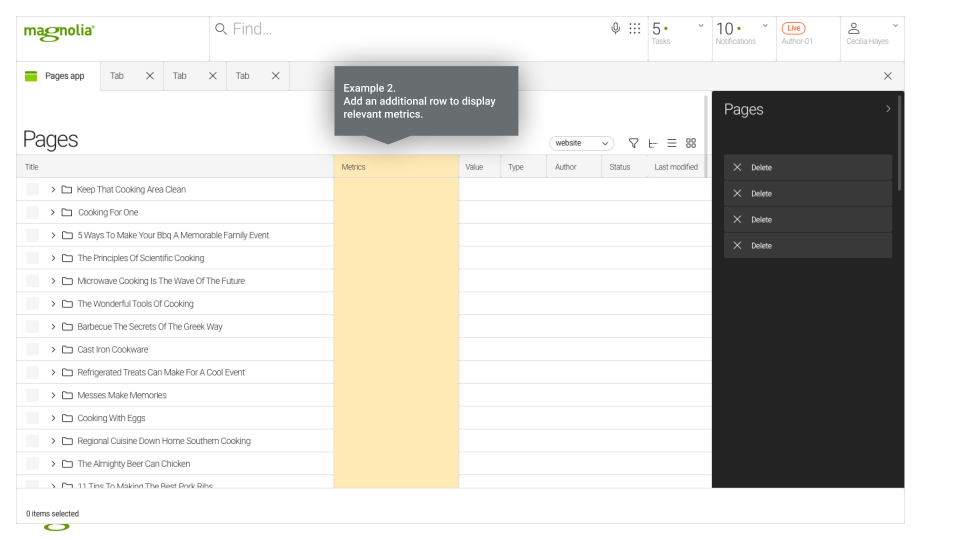This screenshot has width=960, height=540.
Task: Click the last Delete action button
Action: 807,245
